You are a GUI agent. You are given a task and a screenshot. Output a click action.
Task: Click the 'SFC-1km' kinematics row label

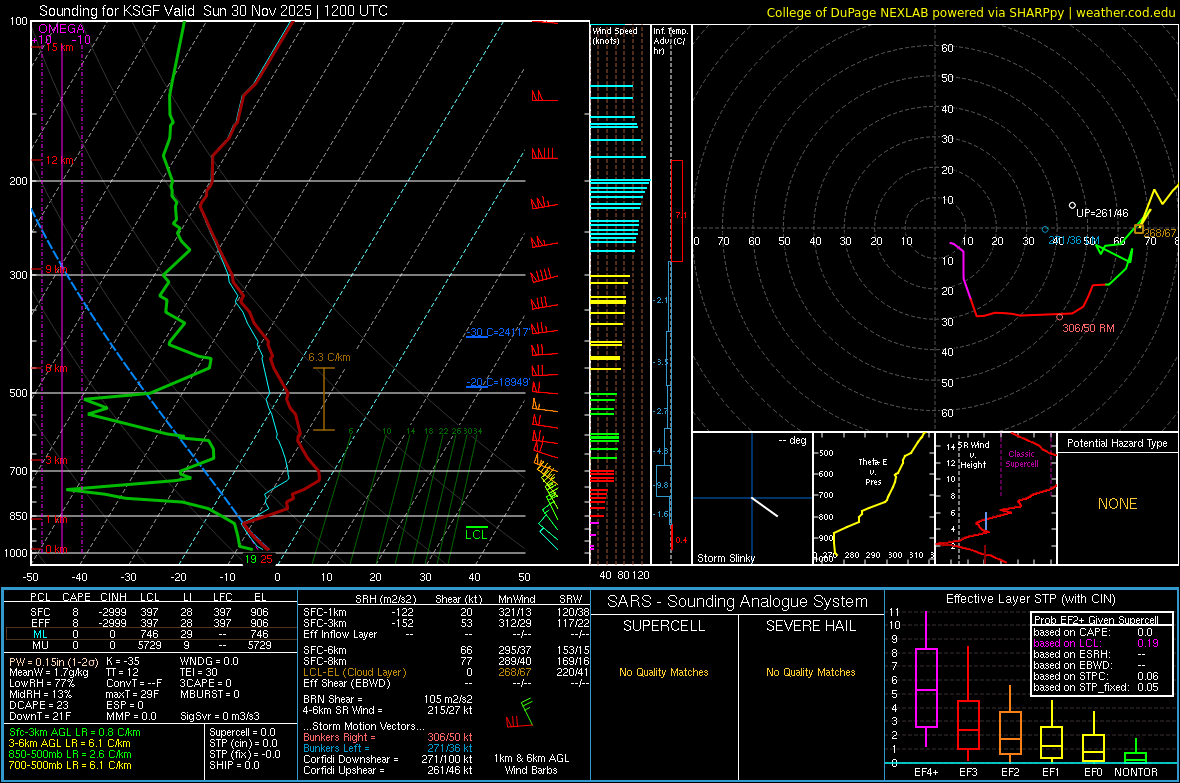pos(325,612)
